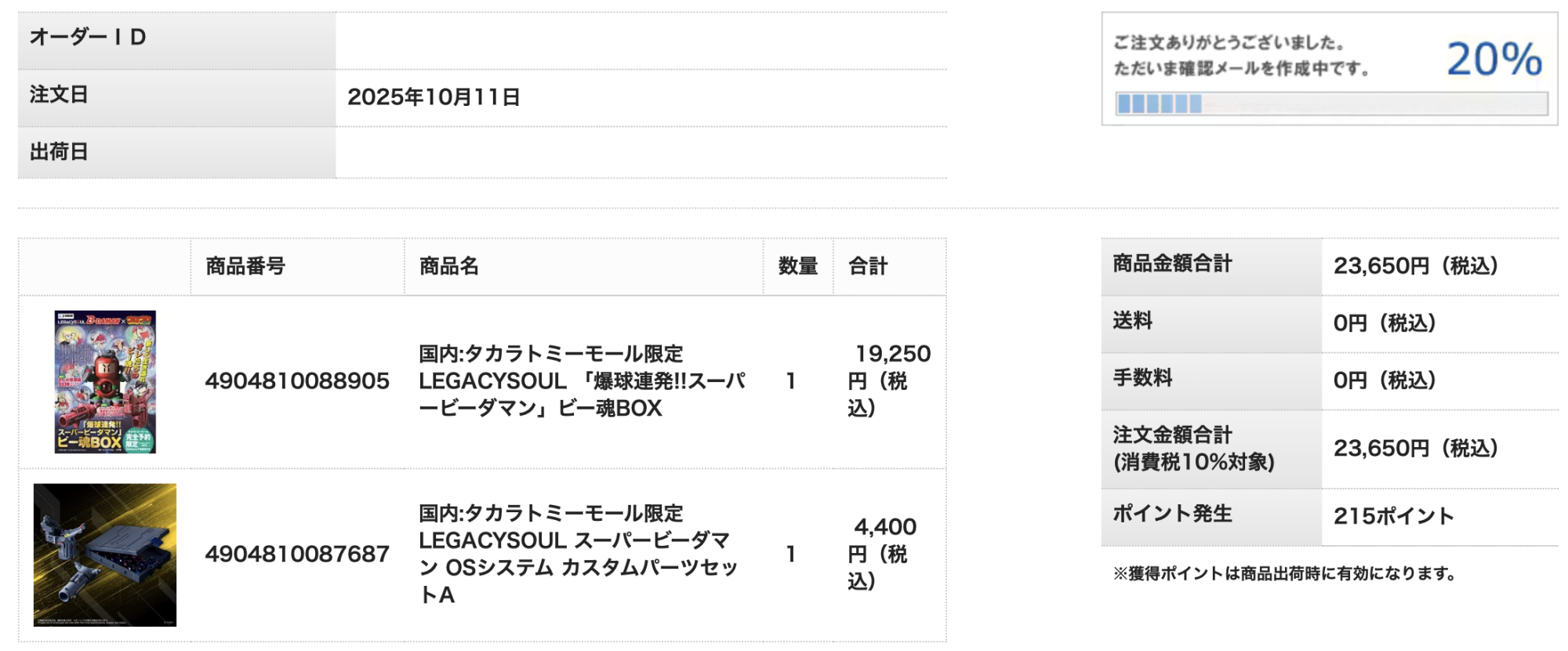Click the 19,250円 item total

[888, 381]
